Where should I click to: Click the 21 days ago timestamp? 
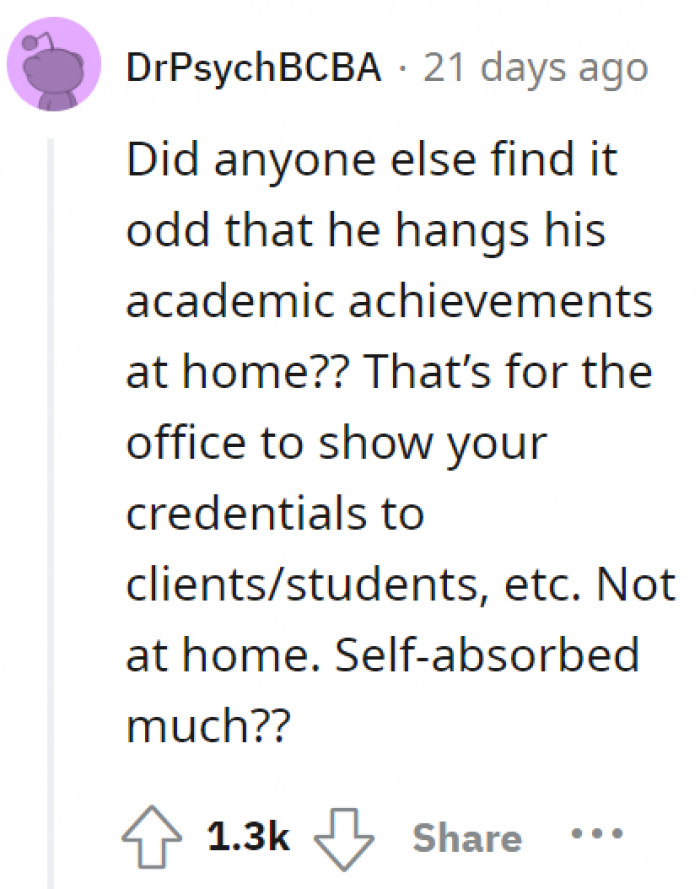pos(534,68)
